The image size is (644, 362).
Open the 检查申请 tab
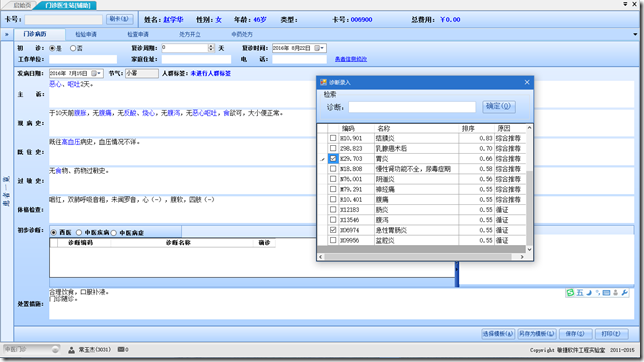tap(138, 35)
